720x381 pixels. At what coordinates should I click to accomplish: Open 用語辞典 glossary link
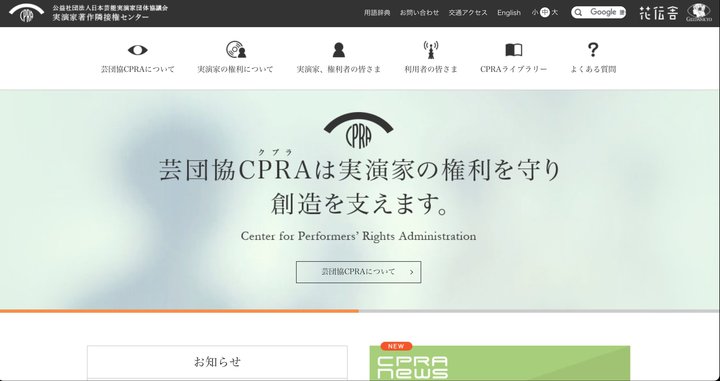377,13
